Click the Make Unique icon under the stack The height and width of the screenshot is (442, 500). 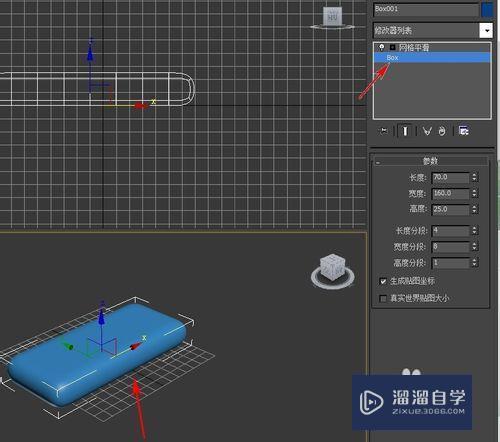click(427, 131)
